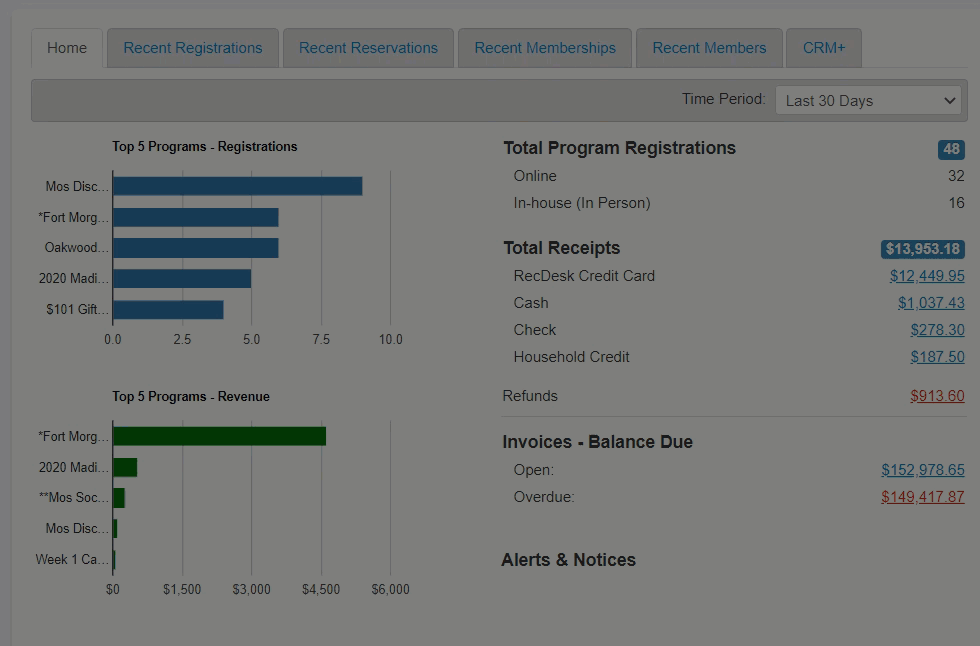Viewport: 980px width, 646px height.
Task: Click the Mos Disc registrations bar
Action: click(x=237, y=186)
